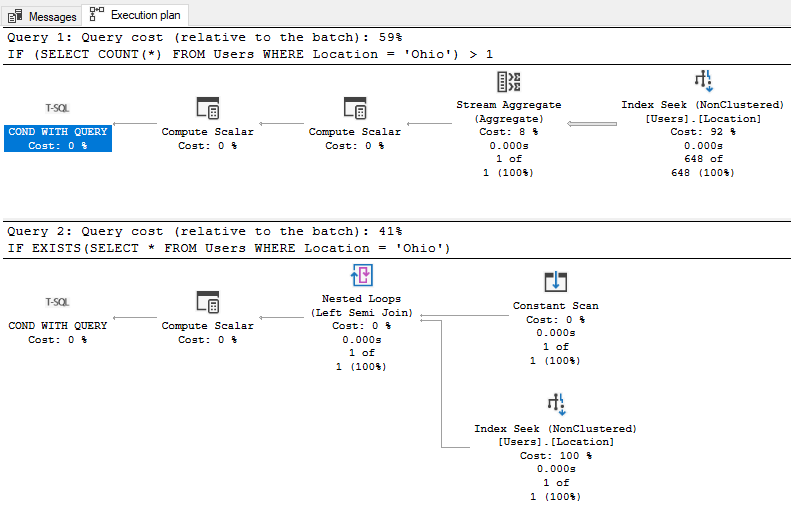791x509 pixels.
Task: Click the T-SQL icon in Query 1
Action: 57,108
